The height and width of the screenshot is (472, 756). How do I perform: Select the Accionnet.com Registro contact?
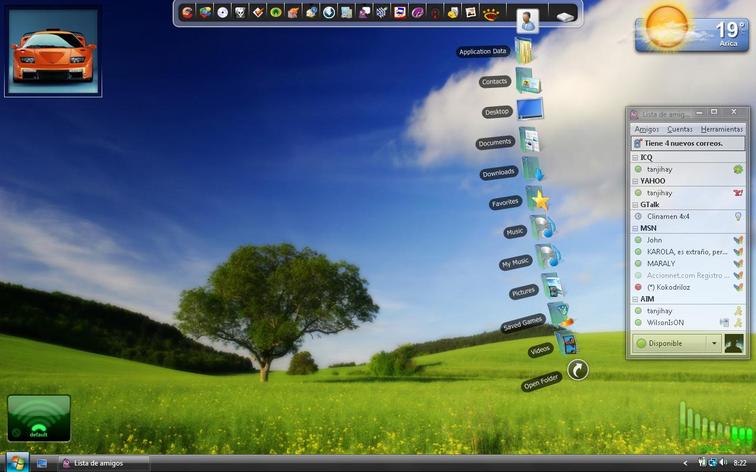688,275
